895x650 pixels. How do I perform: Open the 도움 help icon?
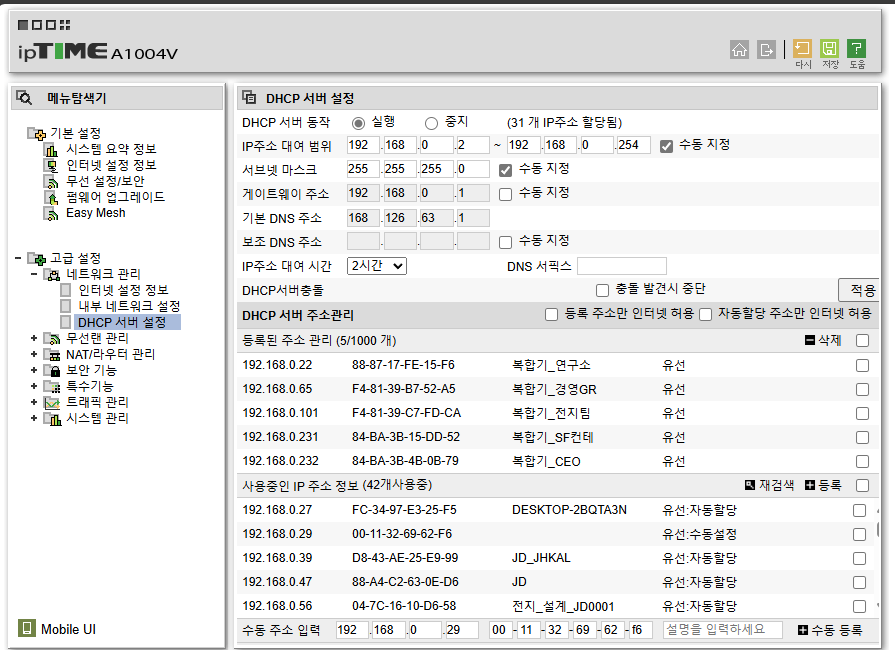tap(856, 49)
